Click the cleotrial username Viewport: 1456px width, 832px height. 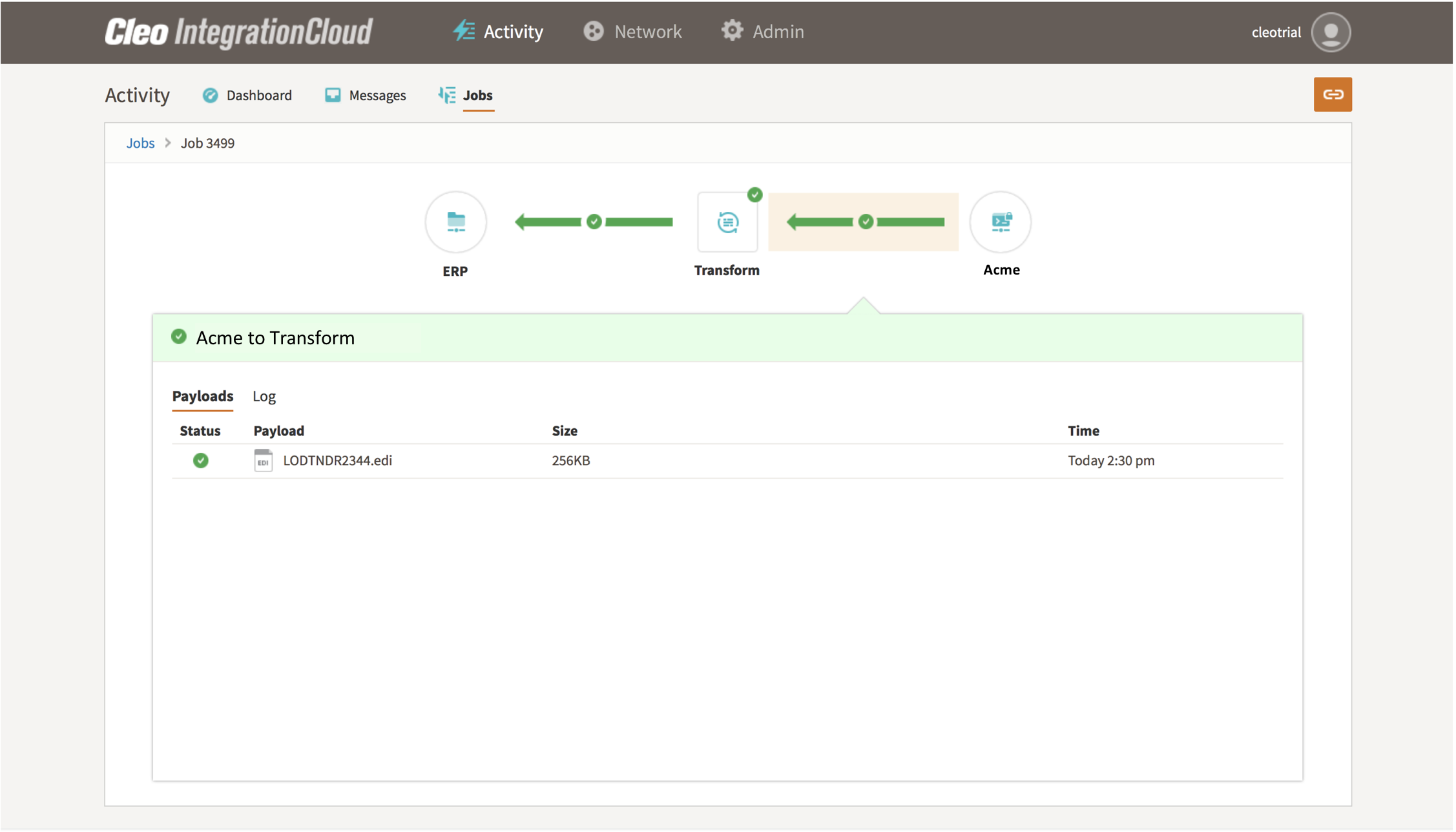click(x=1276, y=32)
